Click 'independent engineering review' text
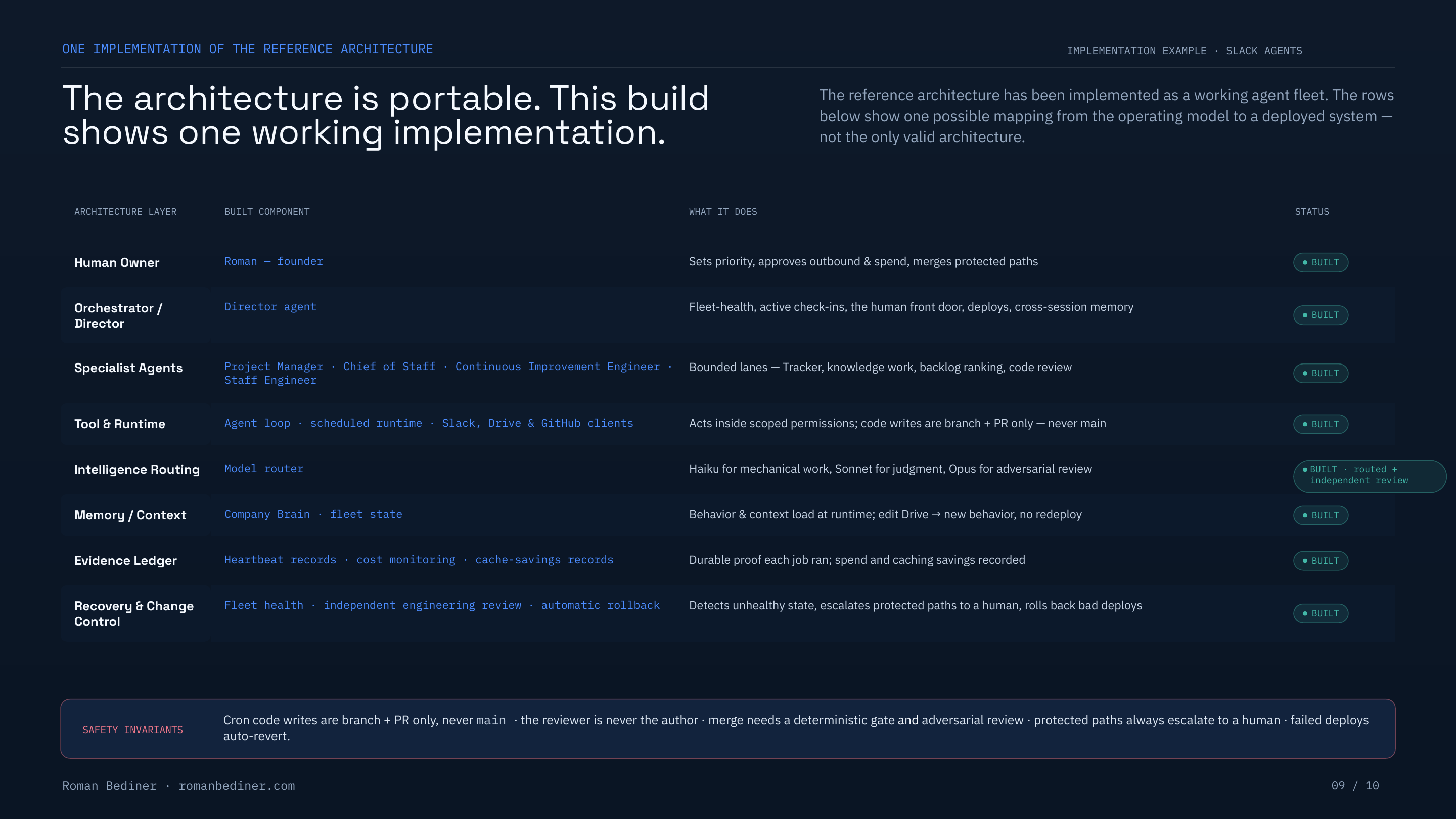The width and height of the screenshot is (1456, 819). tap(422, 605)
